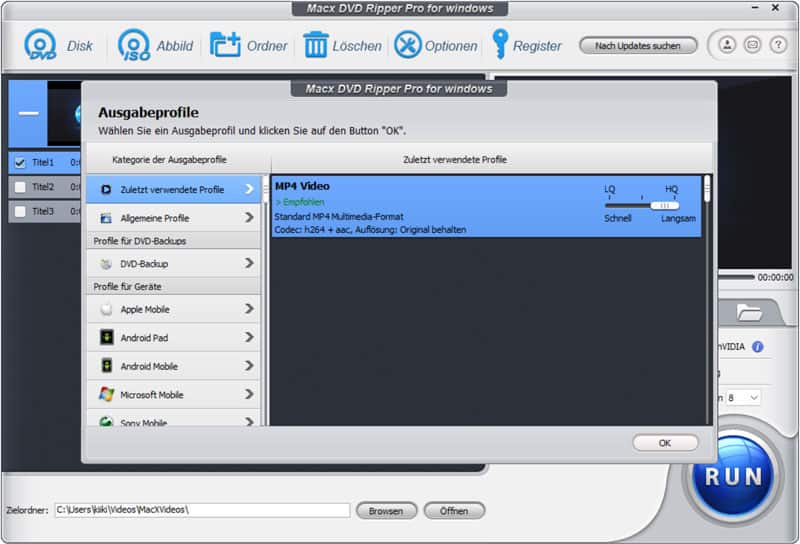Click the email envelope icon
Image resolution: width=800 pixels, height=544 pixels.
tap(753, 45)
